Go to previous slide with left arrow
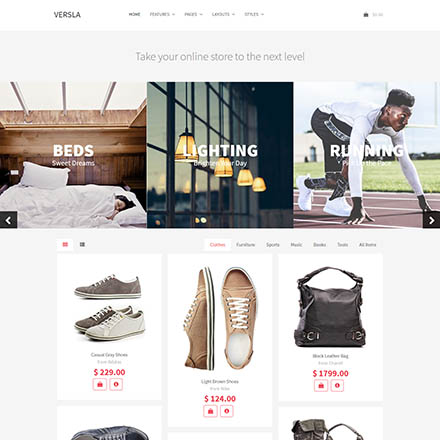 click(x=8, y=220)
